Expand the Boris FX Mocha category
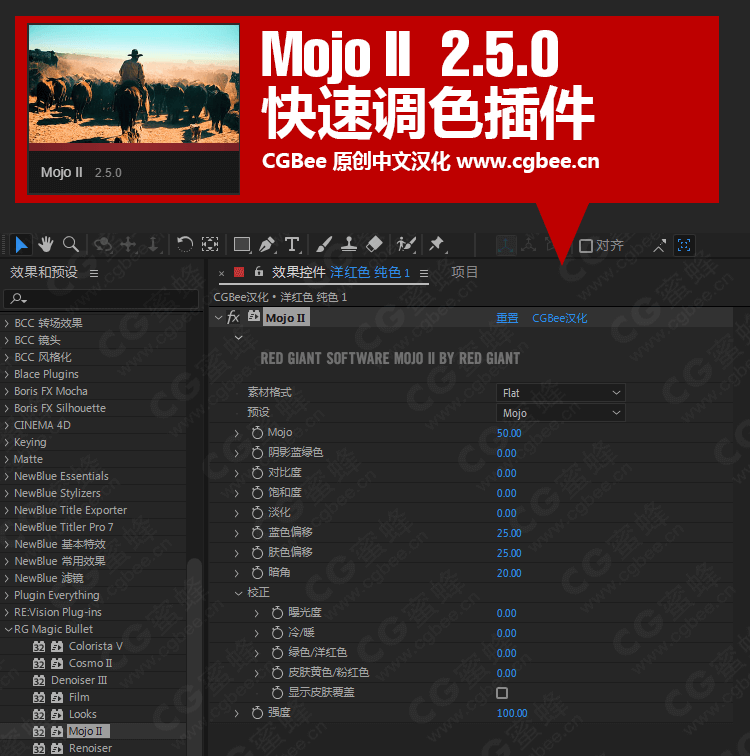This screenshot has height=756, width=750. coord(6,391)
